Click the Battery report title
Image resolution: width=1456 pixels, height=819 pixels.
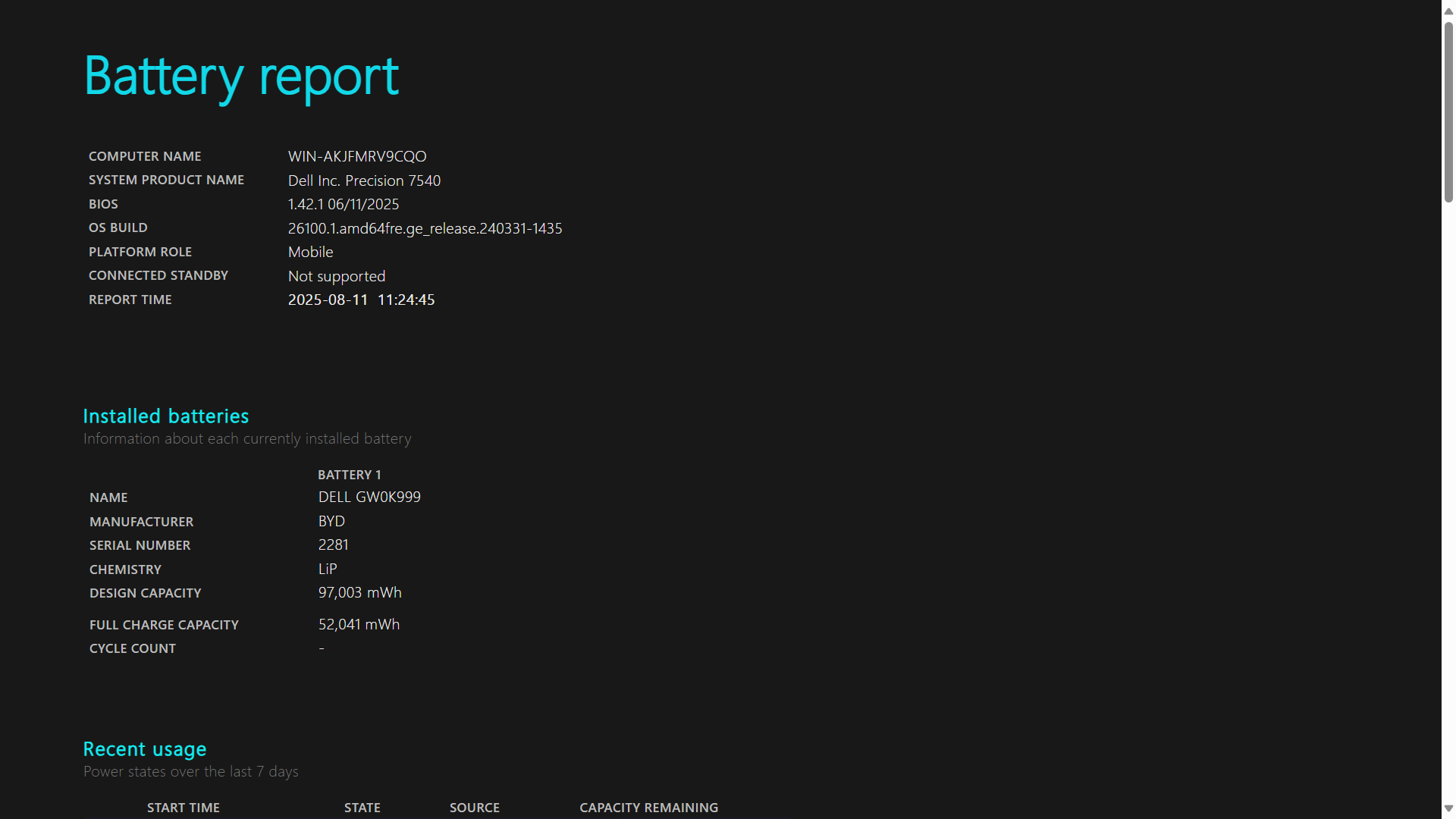tap(241, 77)
